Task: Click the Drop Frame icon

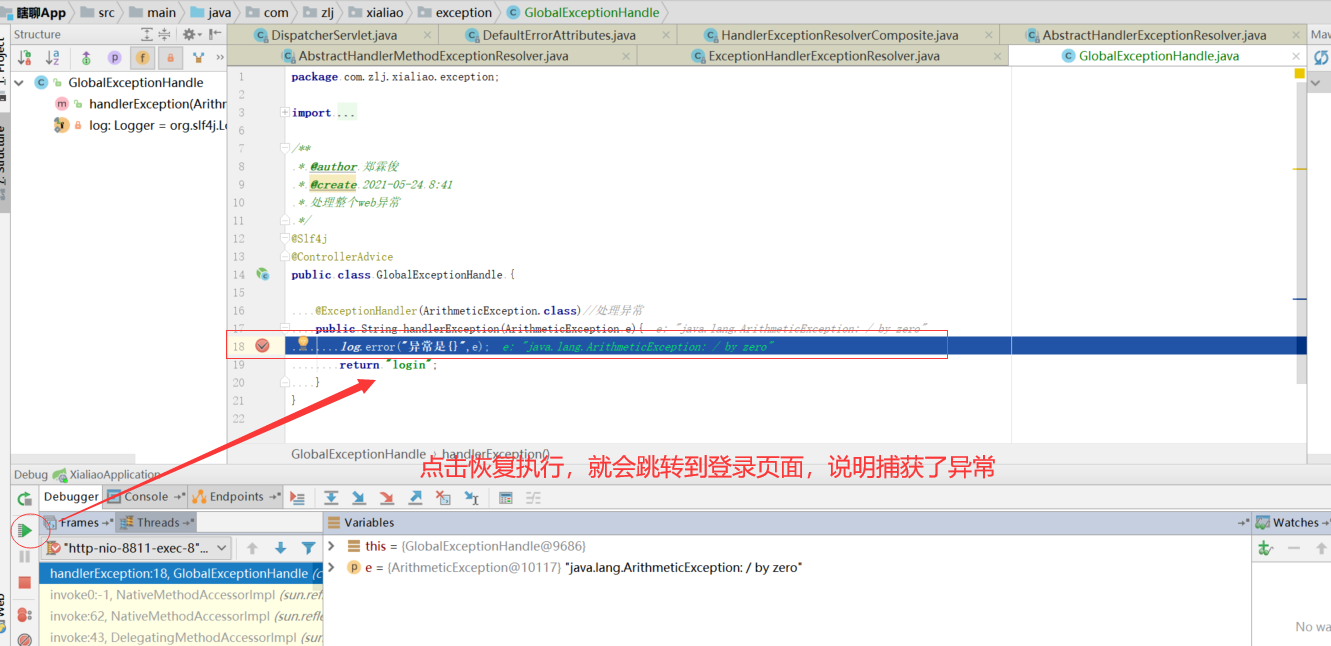Action: point(443,497)
